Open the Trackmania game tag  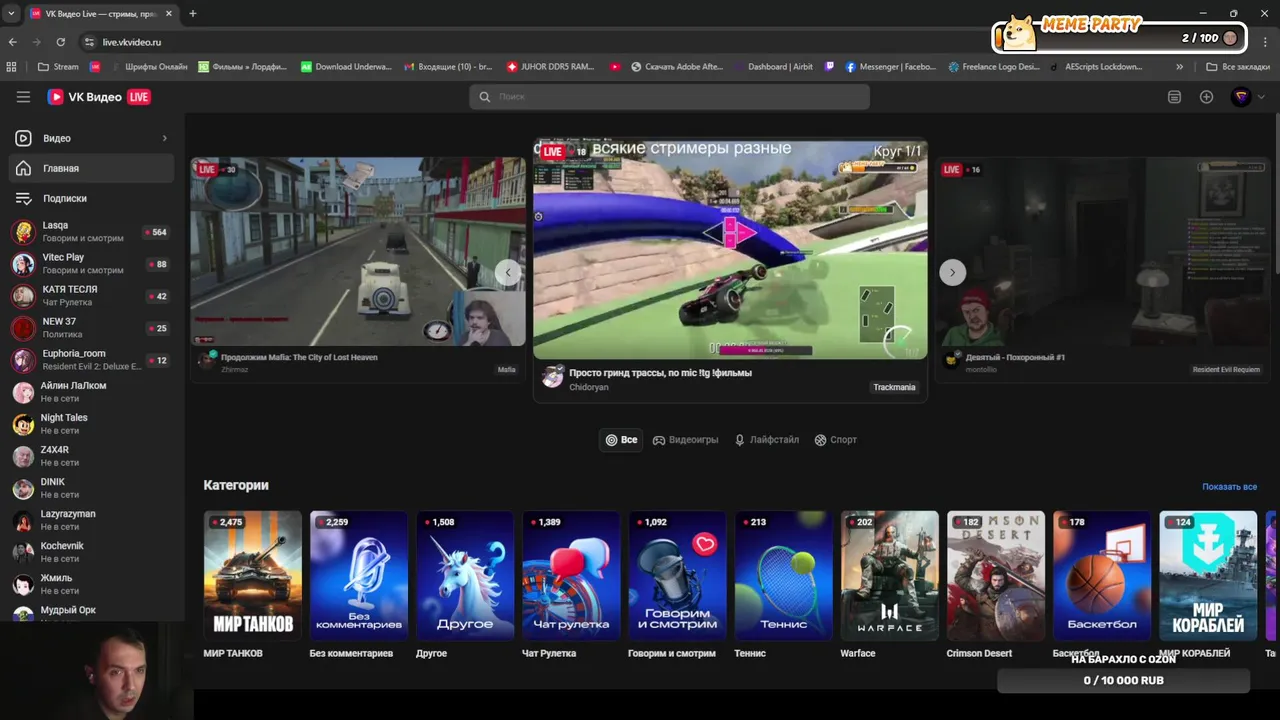click(894, 387)
